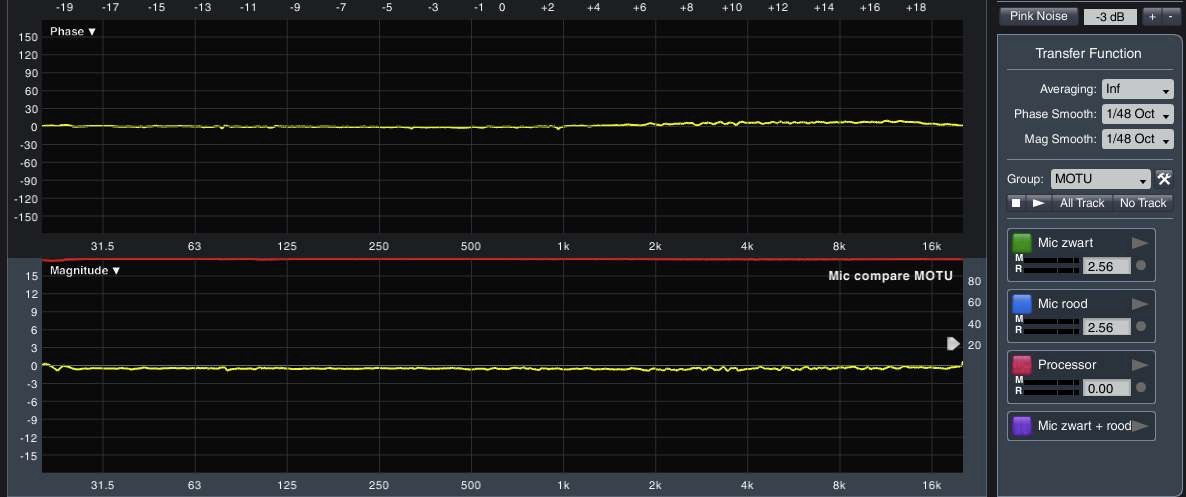The image size is (1186, 497).
Task: Click the green Mic zwart color swatch
Action: (1022, 243)
